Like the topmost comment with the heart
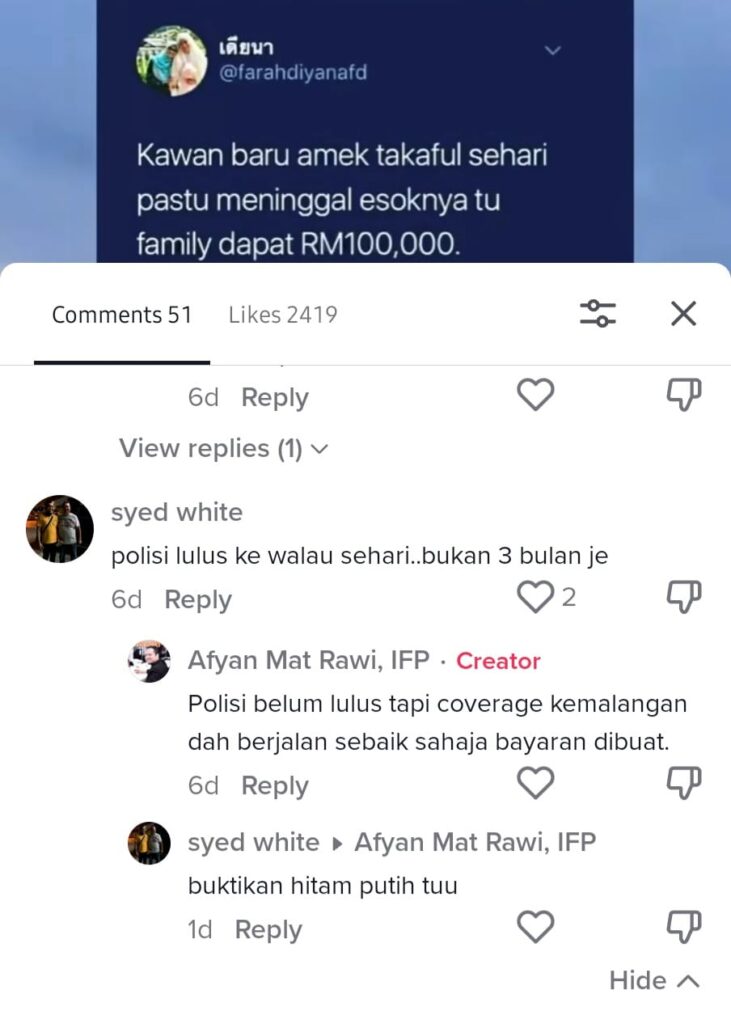731x1024 pixels. click(x=536, y=394)
